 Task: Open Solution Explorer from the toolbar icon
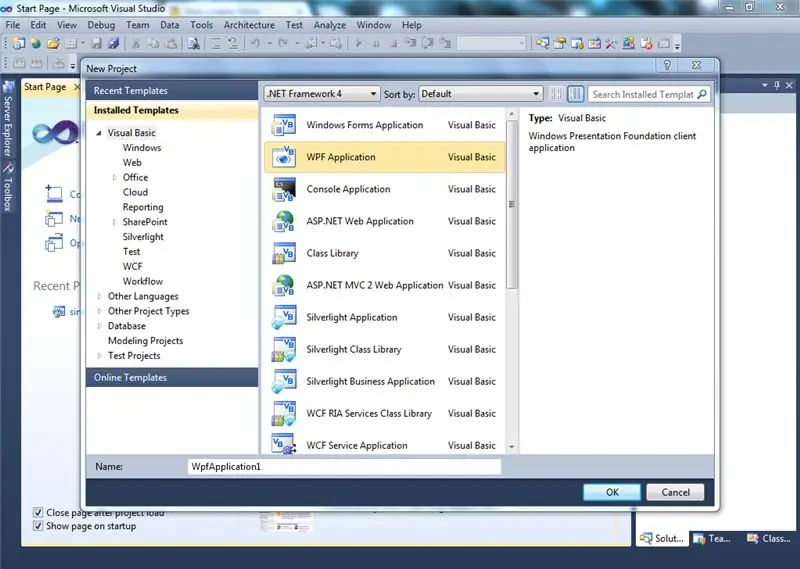542,44
